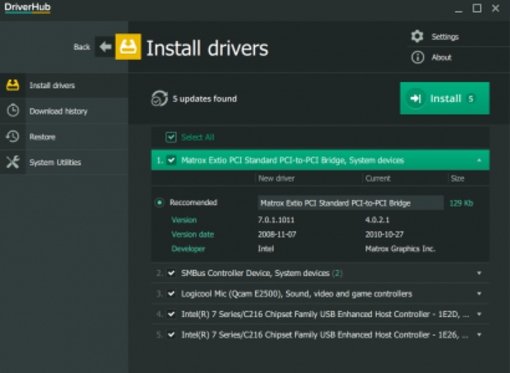Open the Matrox Extio driver selection combo box
The height and width of the screenshot is (373, 510).
[x=350, y=203]
